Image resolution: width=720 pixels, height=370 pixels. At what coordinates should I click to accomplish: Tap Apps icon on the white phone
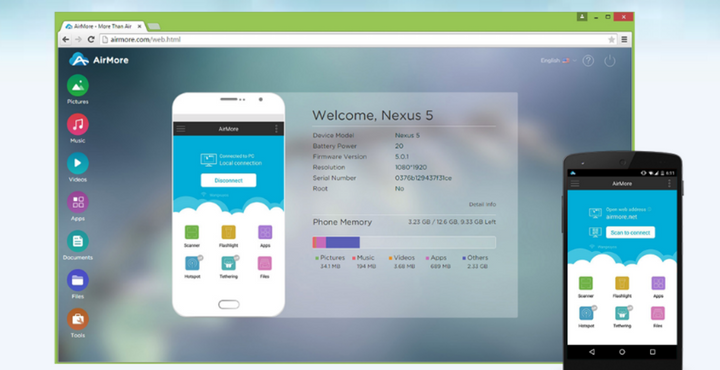265,232
